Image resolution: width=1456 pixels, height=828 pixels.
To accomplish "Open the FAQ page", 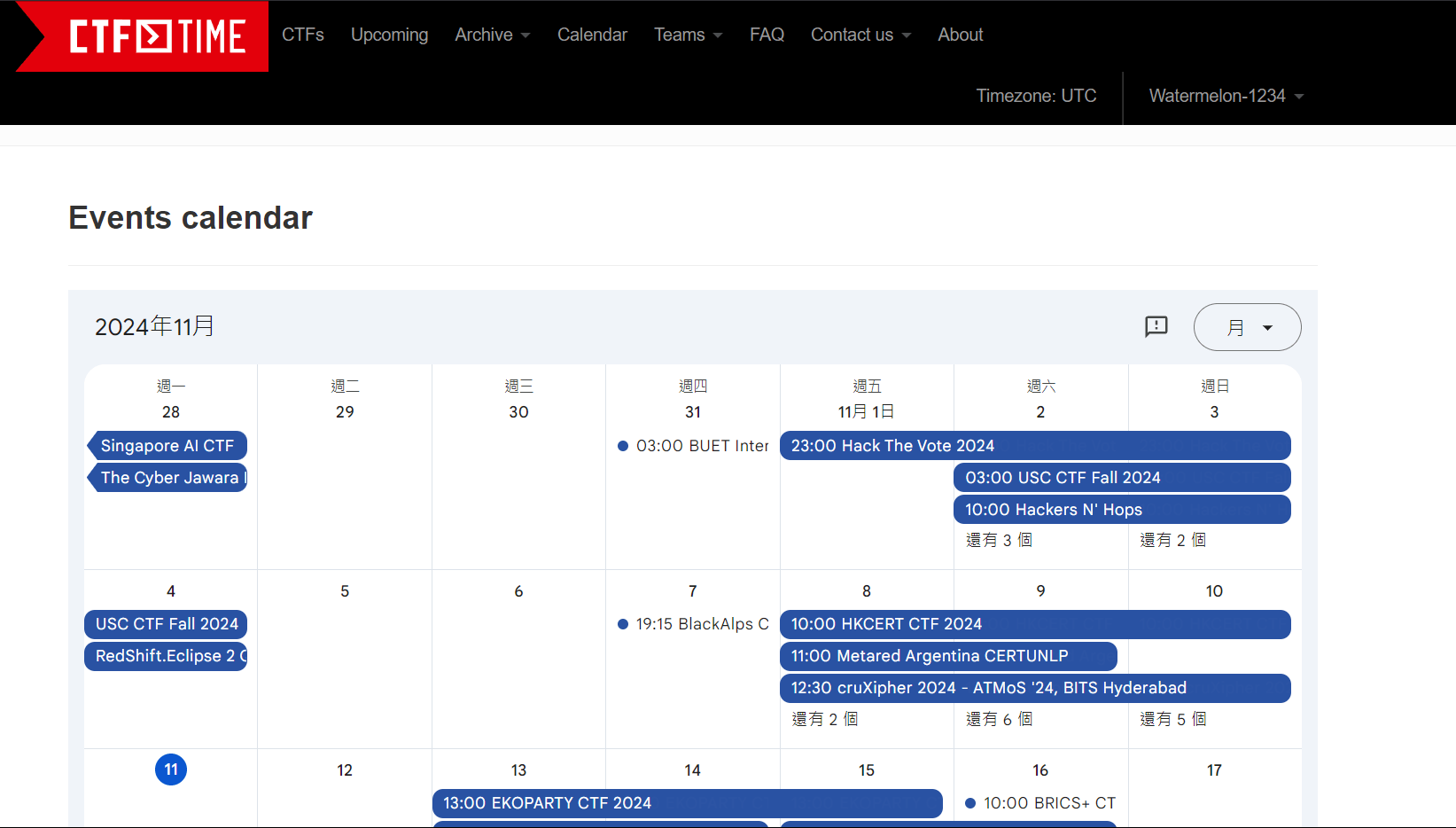I will click(767, 35).
